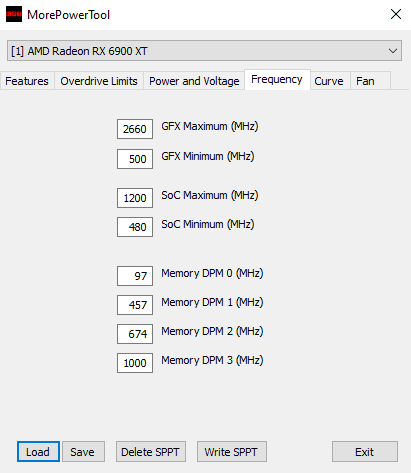This screenshot has width=411, height=473.
Task: Click the Memory DPM 1 value field
Action: click(135, 305)
